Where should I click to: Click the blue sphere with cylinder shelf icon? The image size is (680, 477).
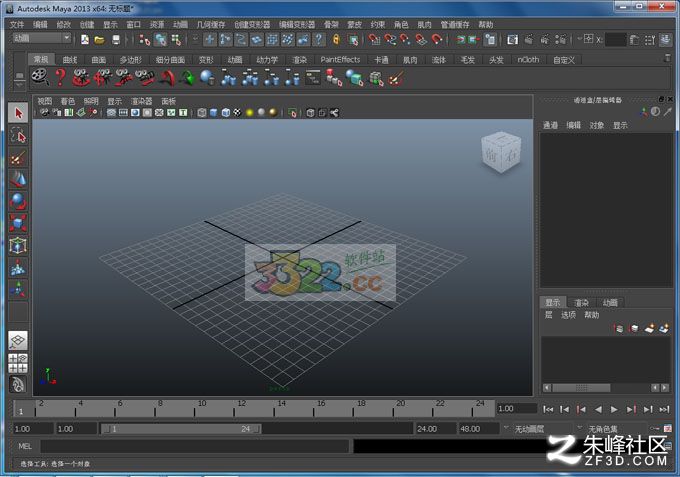[208, 78]
